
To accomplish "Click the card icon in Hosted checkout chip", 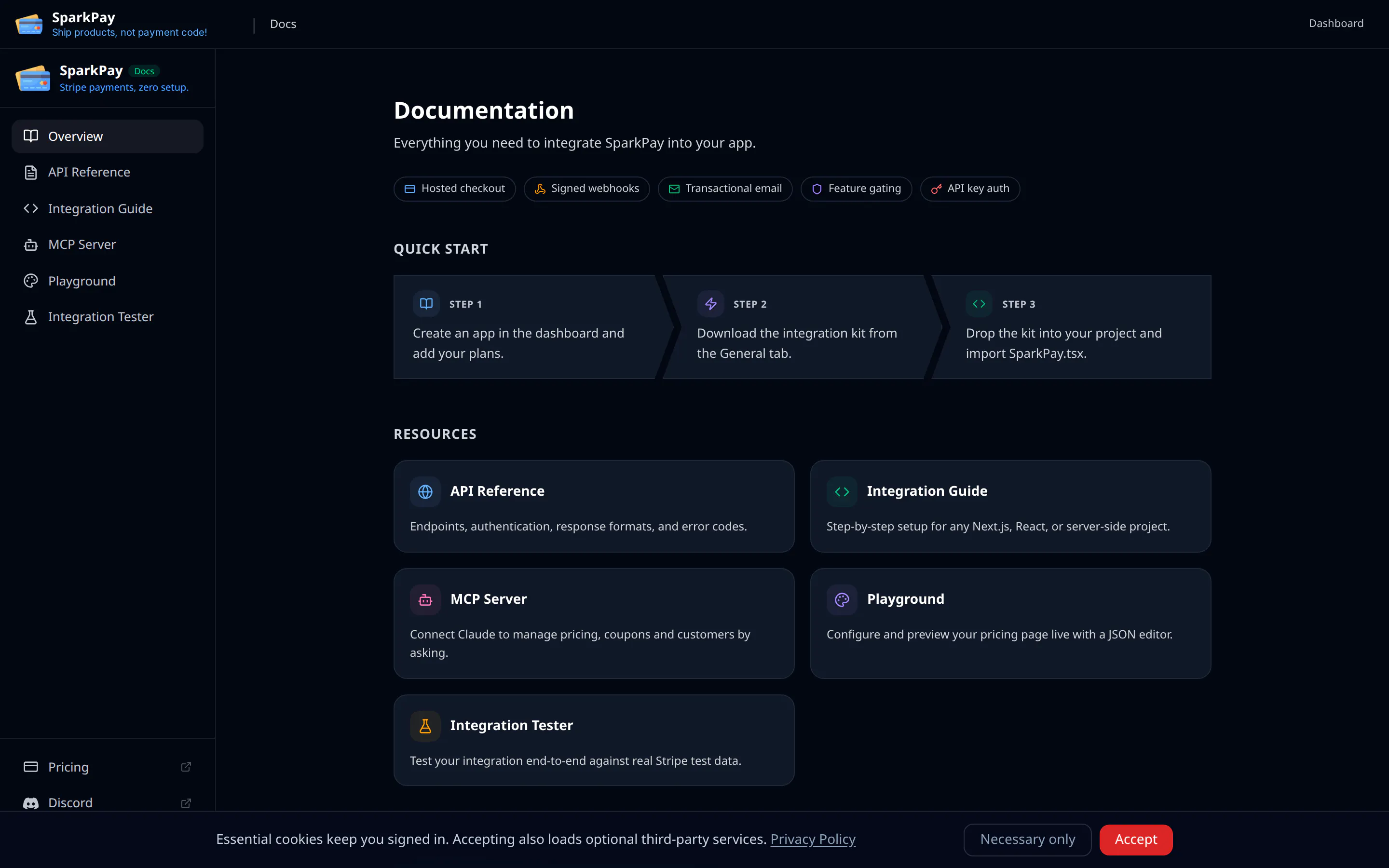I will tap(410, 189).
